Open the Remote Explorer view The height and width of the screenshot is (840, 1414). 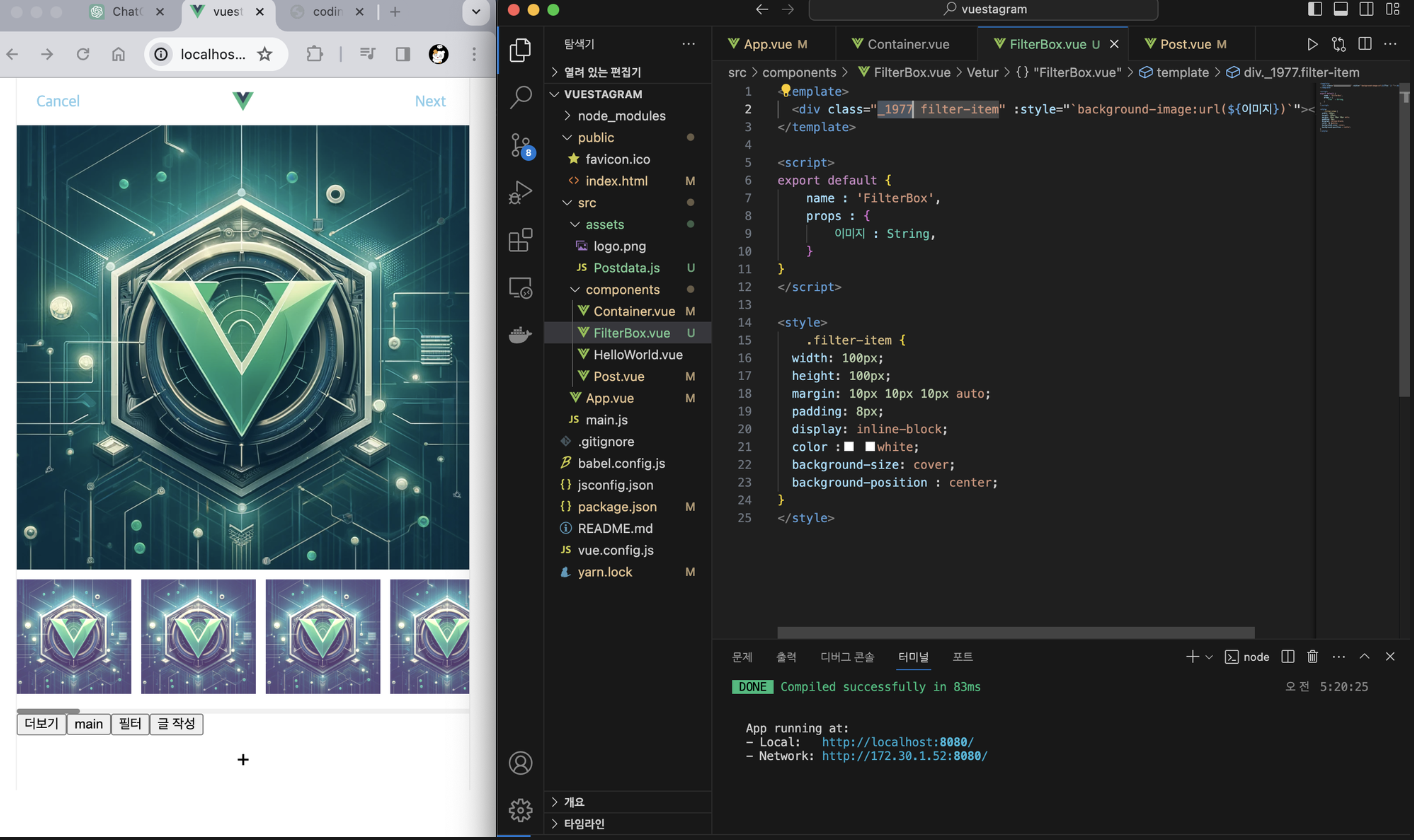tap(520, 288)
